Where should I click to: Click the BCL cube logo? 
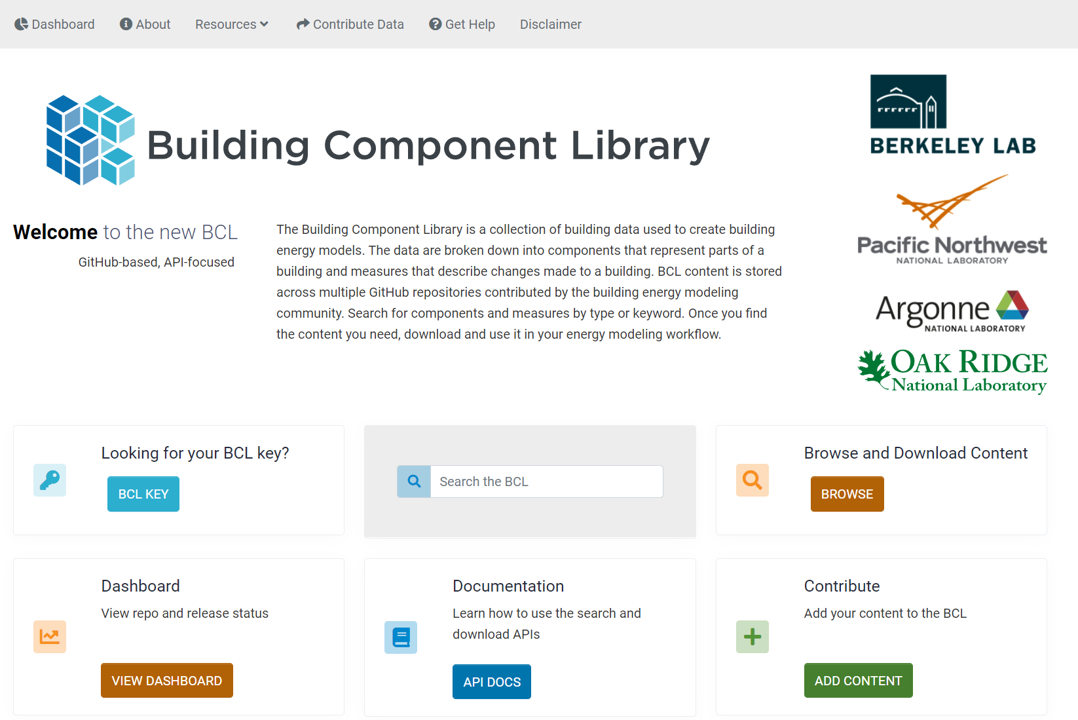90,140
